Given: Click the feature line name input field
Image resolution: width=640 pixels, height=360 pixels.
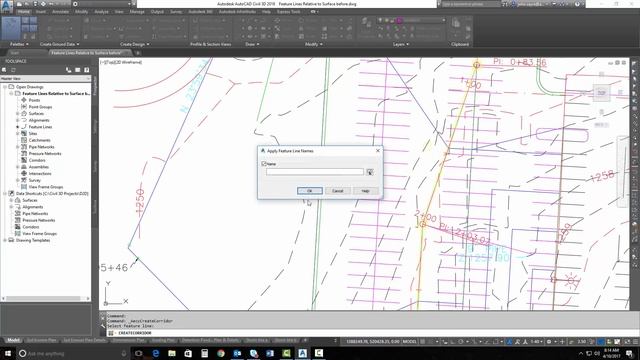Looking at the screenshot, I should tap(315, 172).
